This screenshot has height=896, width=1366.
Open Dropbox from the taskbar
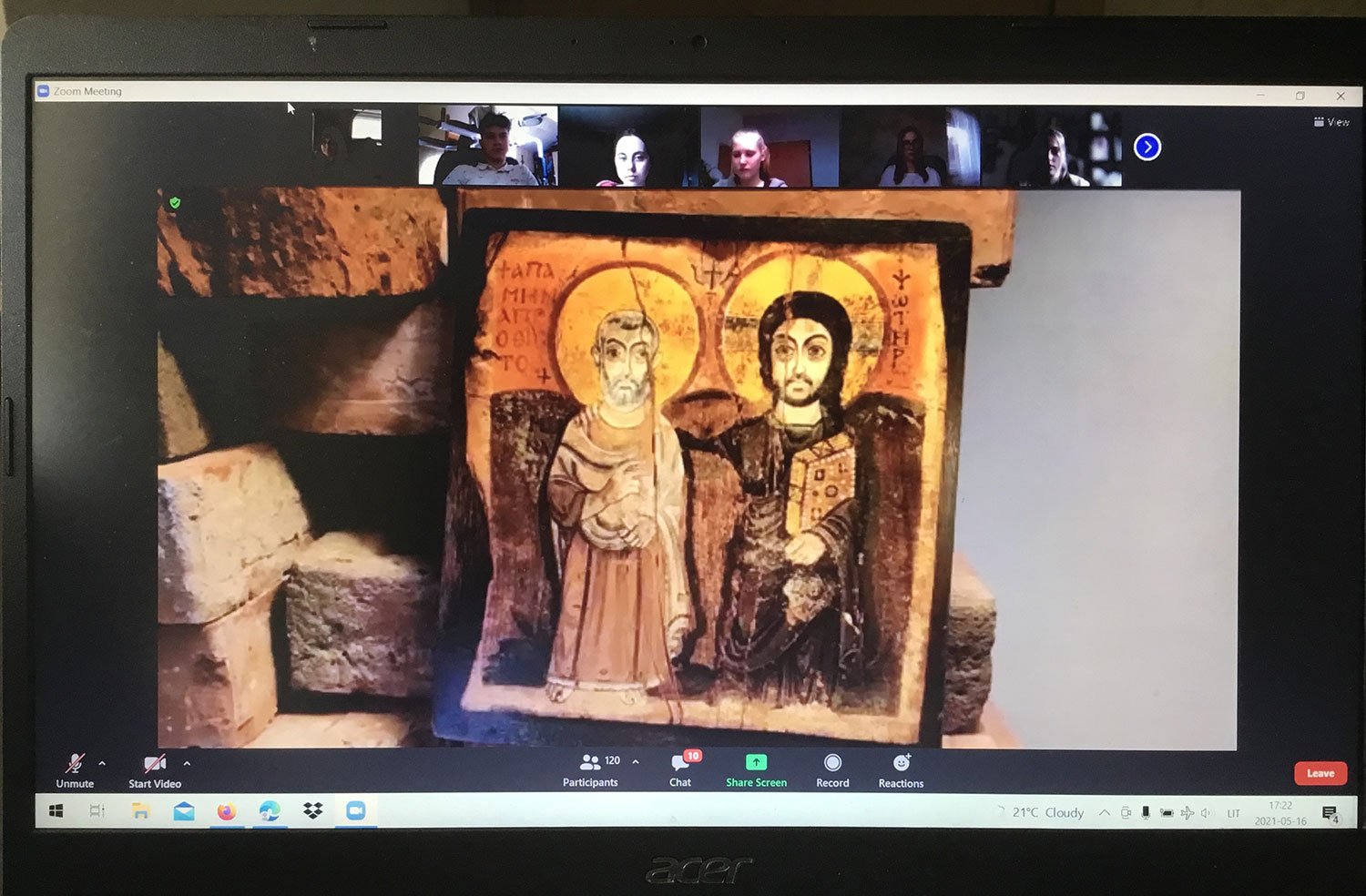point(313,810)
